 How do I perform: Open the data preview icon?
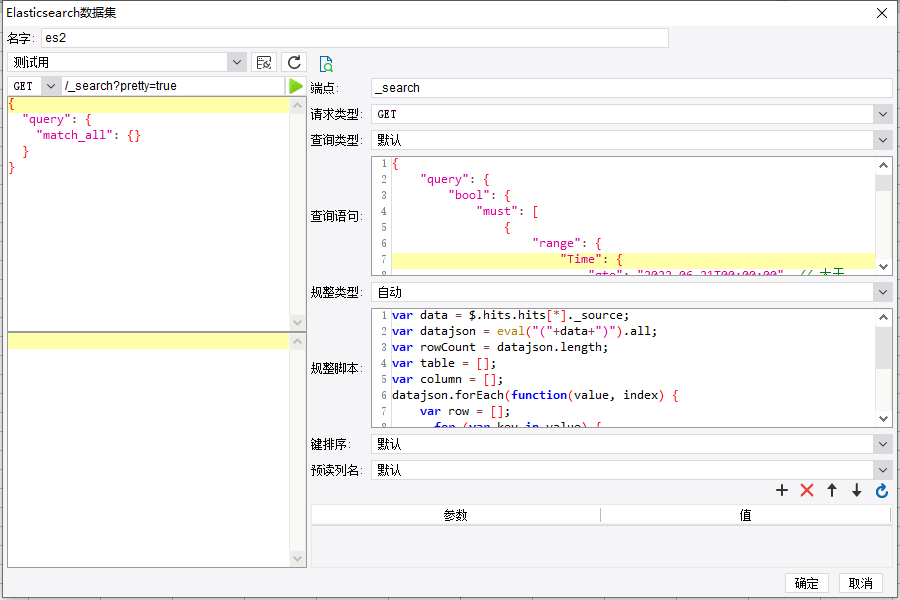tap(326, 64)
